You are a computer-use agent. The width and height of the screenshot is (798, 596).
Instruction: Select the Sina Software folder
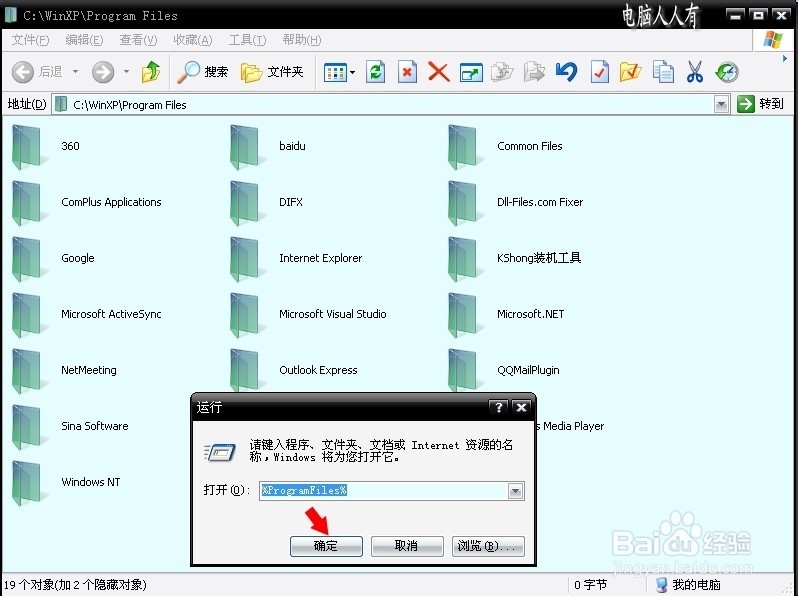point(70,427)
